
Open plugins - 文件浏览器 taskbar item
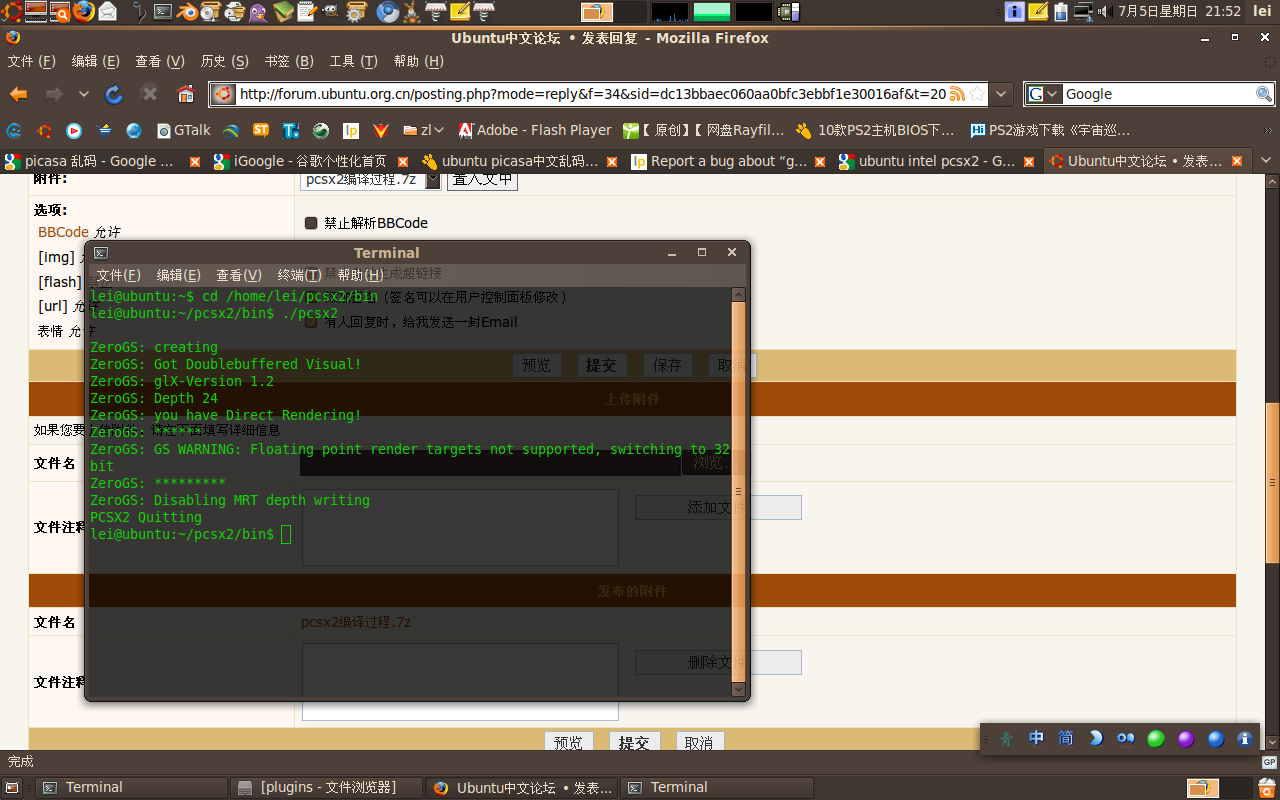pos(327,788)
